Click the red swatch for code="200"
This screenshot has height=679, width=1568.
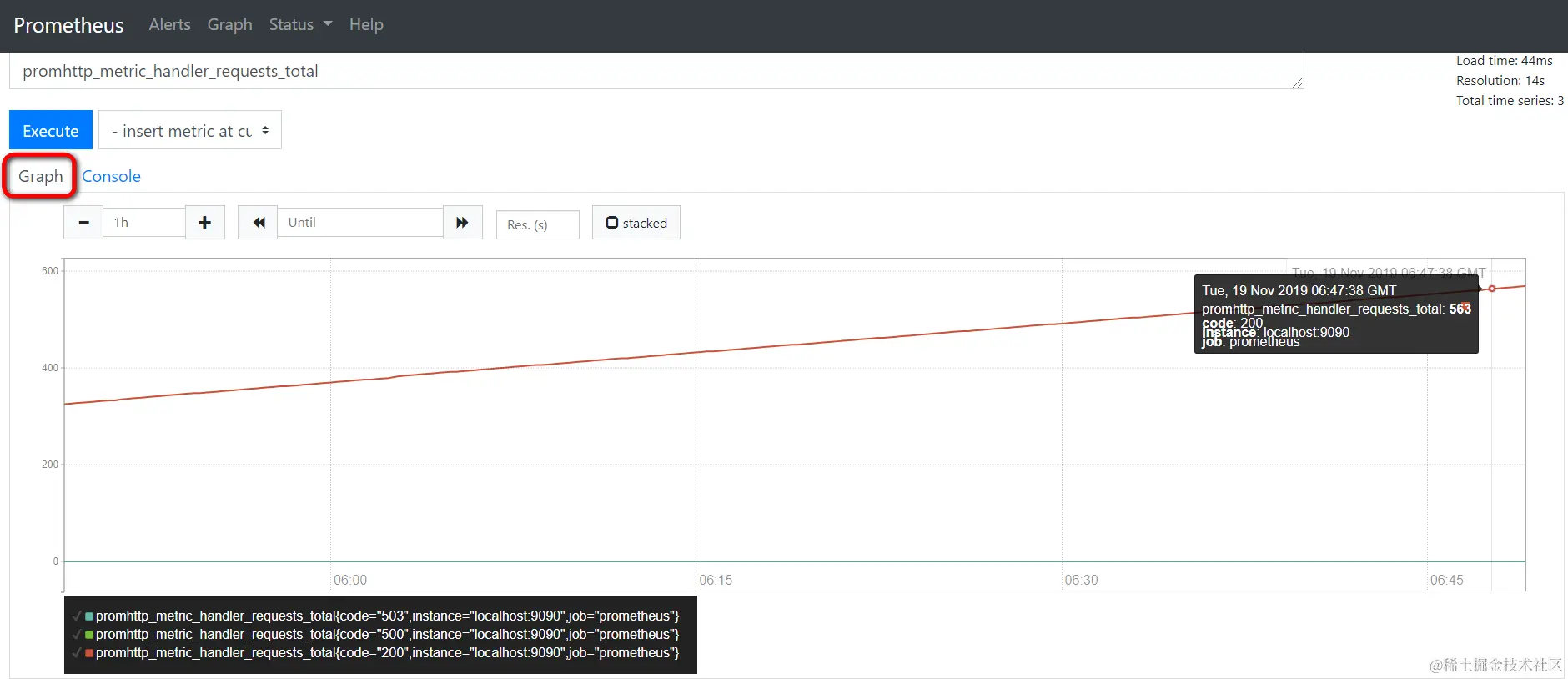pyautogui.click(x=89, y=653)
